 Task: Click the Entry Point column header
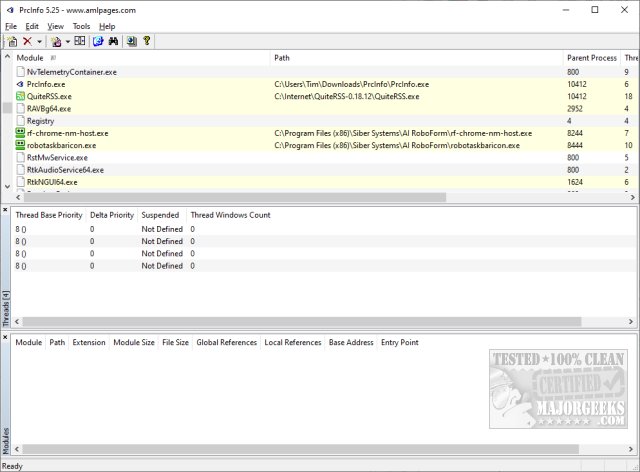(x=400, y=343)
